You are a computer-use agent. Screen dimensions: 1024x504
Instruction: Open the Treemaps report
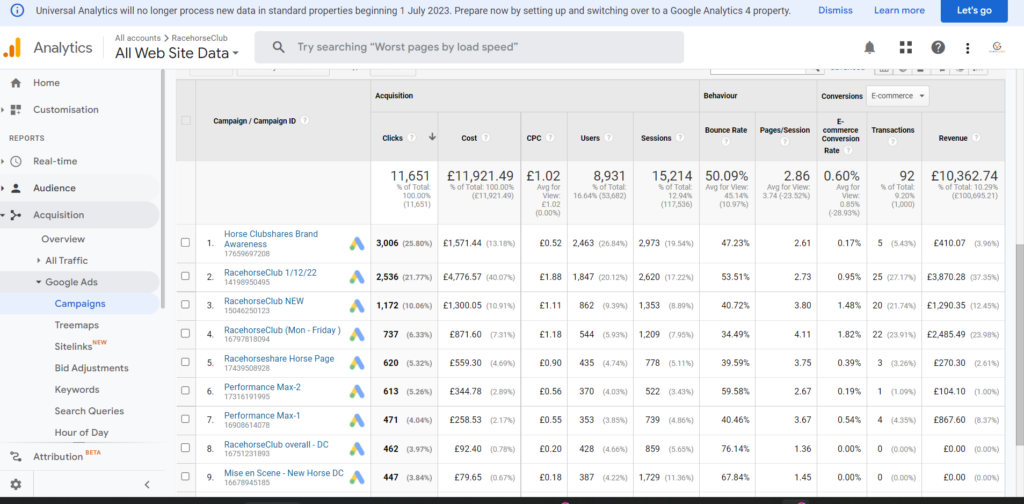[77, 325]
